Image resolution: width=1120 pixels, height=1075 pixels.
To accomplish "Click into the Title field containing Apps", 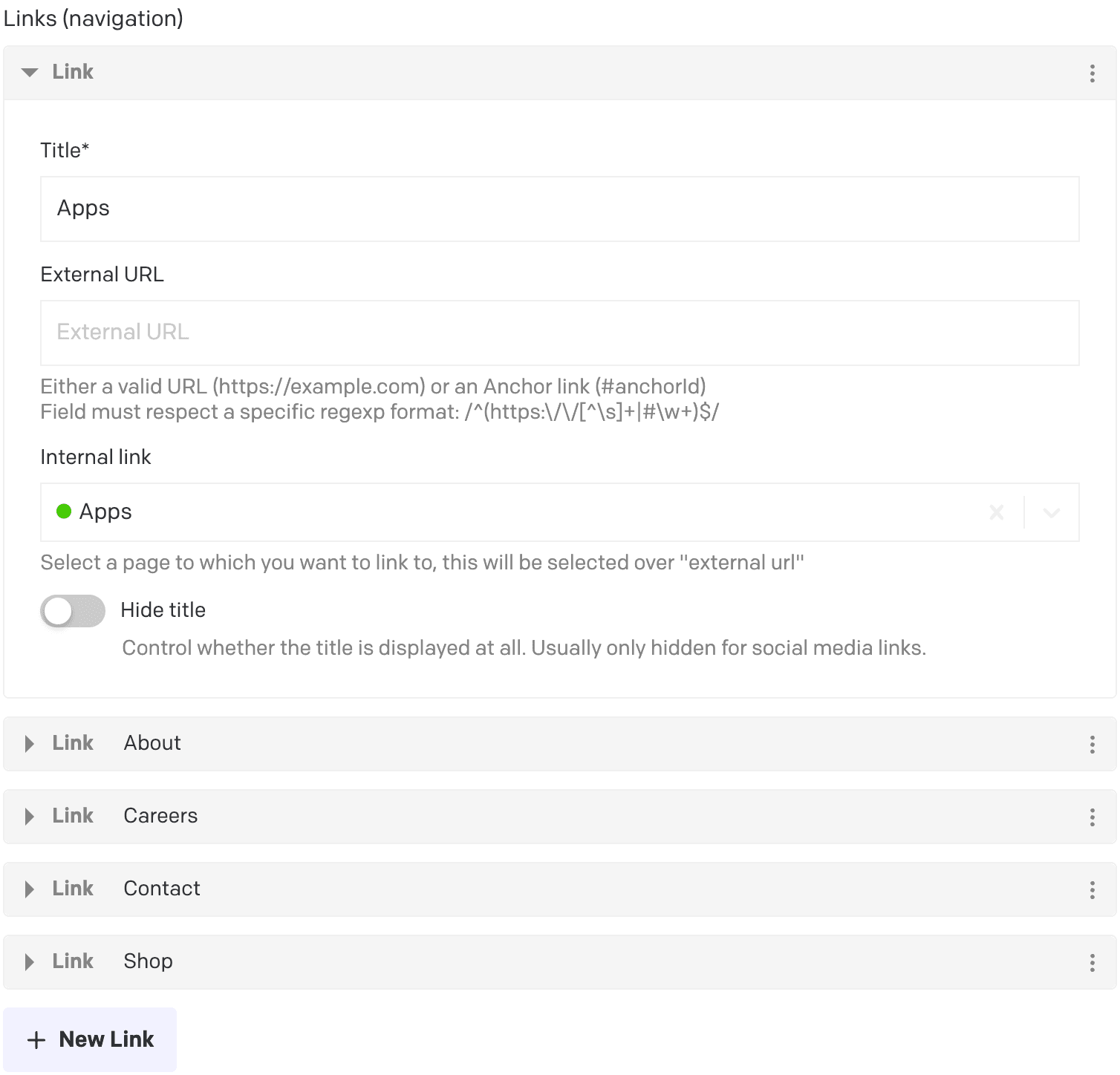I will click(x=559, y=209).
